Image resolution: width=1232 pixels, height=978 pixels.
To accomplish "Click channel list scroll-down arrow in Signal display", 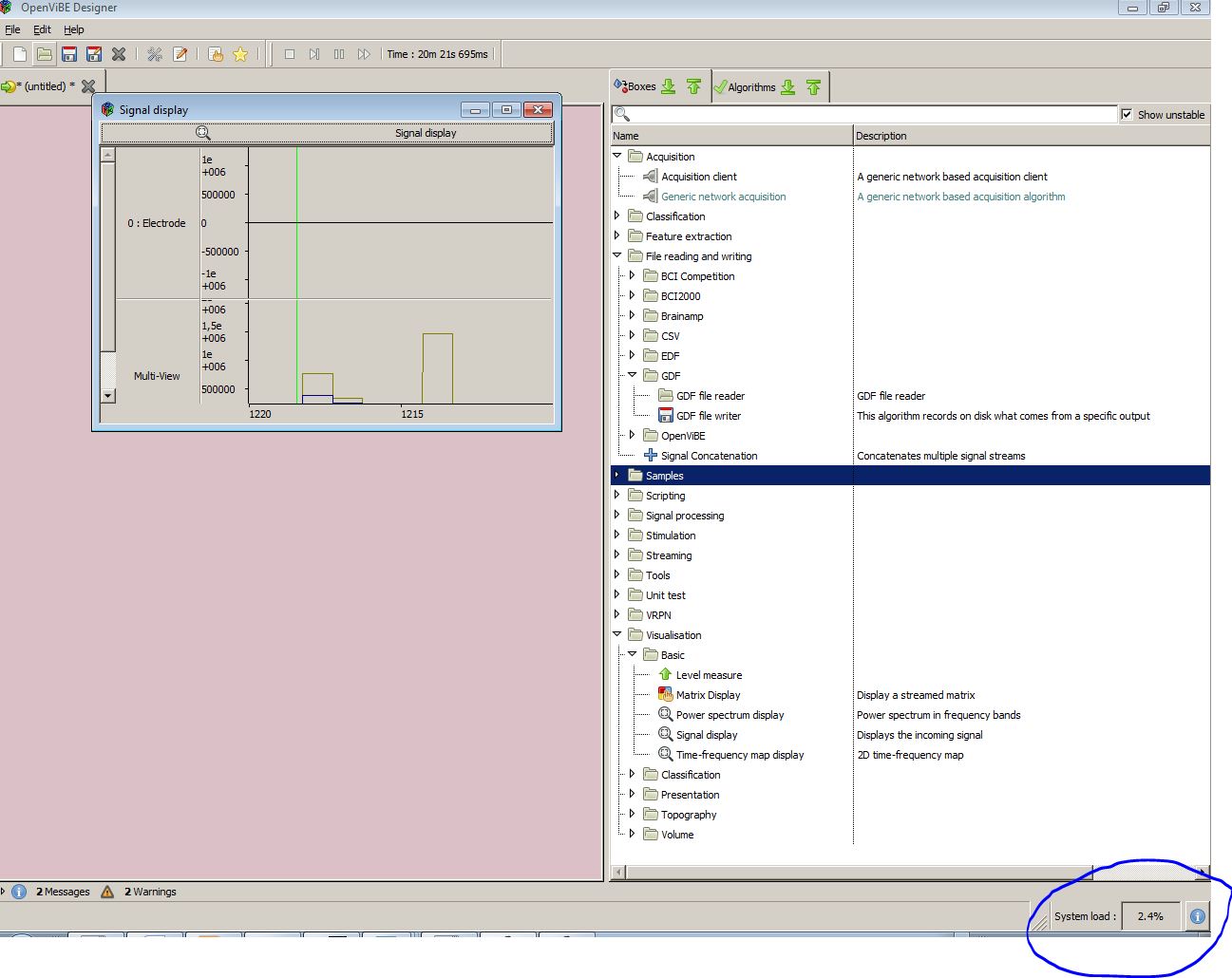I will pos(107,396).
